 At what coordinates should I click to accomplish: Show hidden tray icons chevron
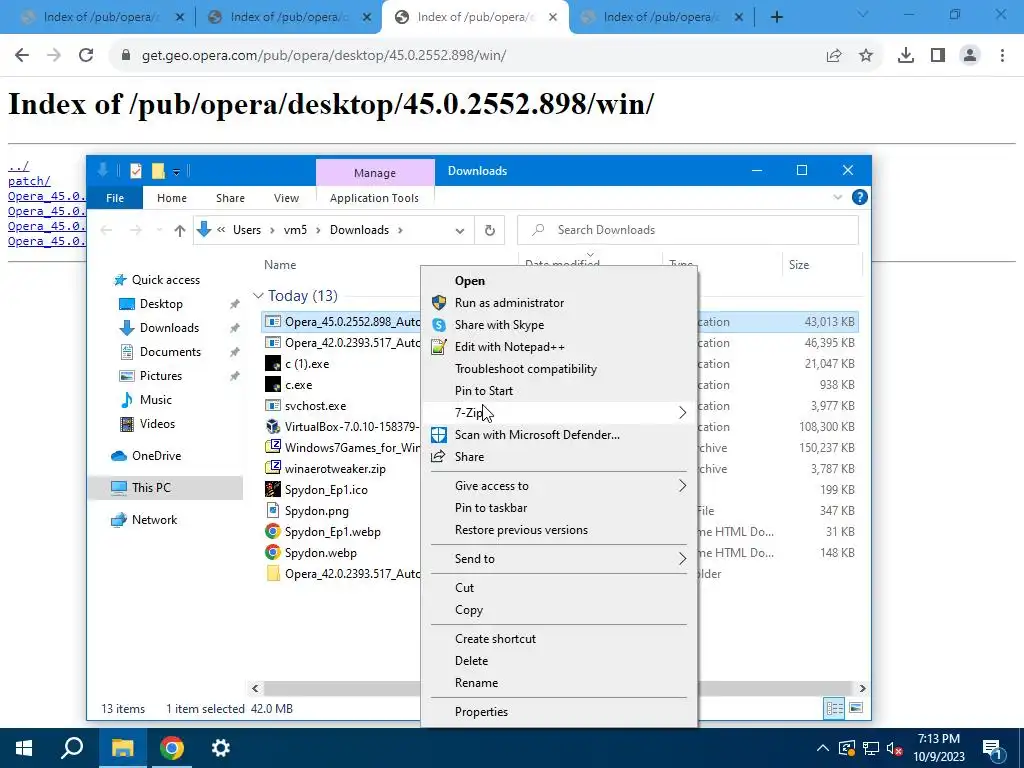(x=823, y=748)
